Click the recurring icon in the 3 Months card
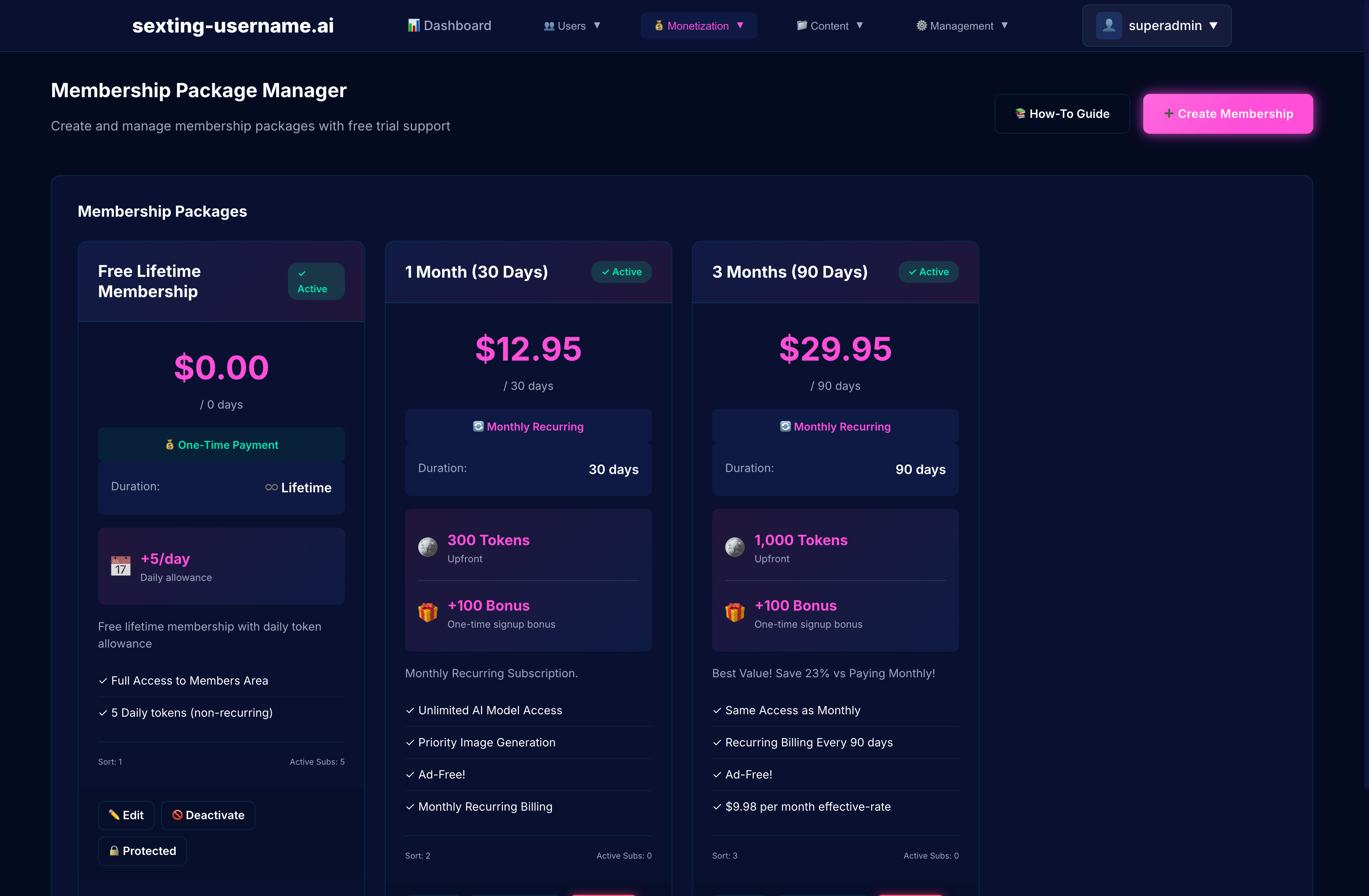1369x896 pixels. tap(785, 426)
